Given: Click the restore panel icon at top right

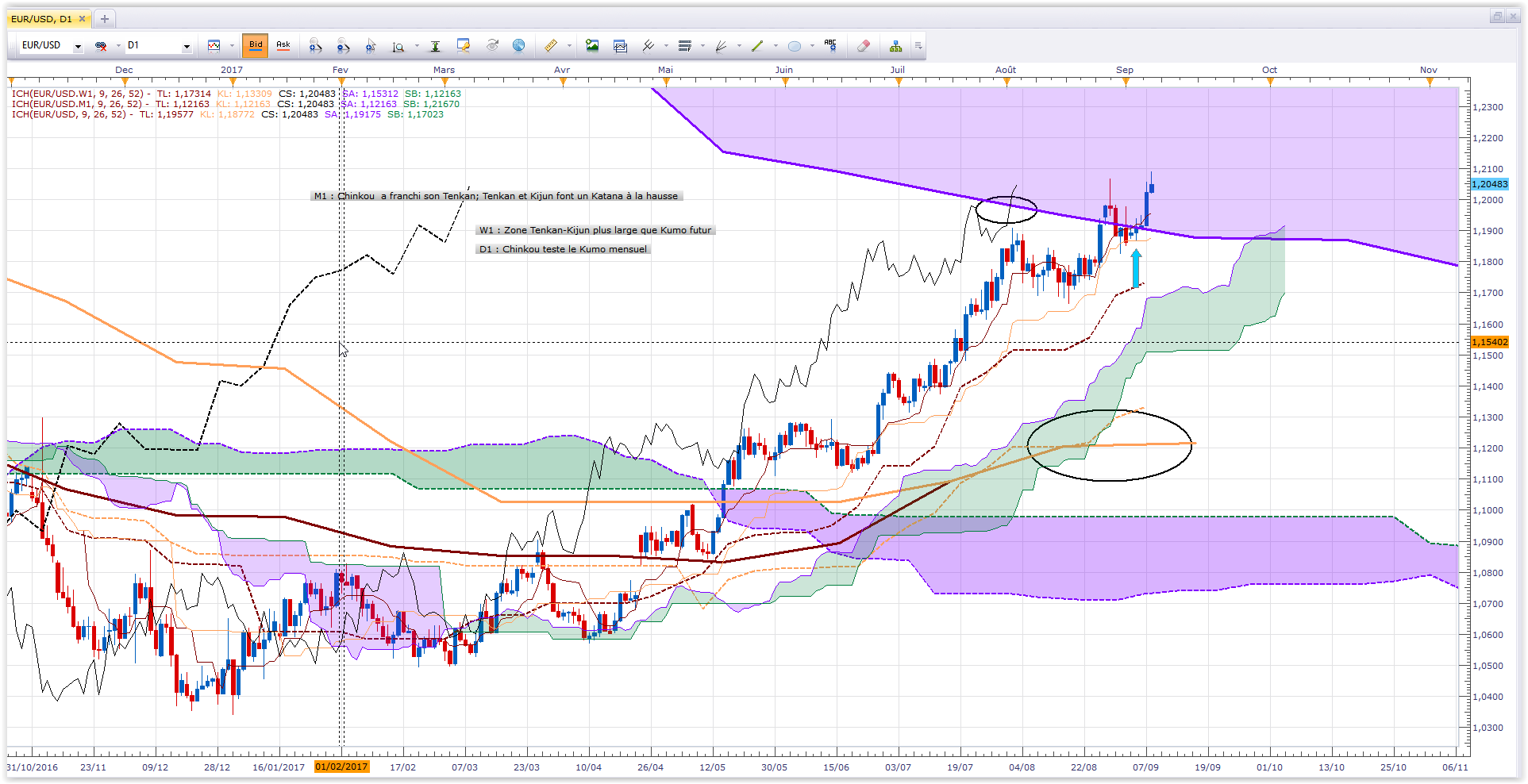Looking at the screenshot, I should tap(1496, 17).
